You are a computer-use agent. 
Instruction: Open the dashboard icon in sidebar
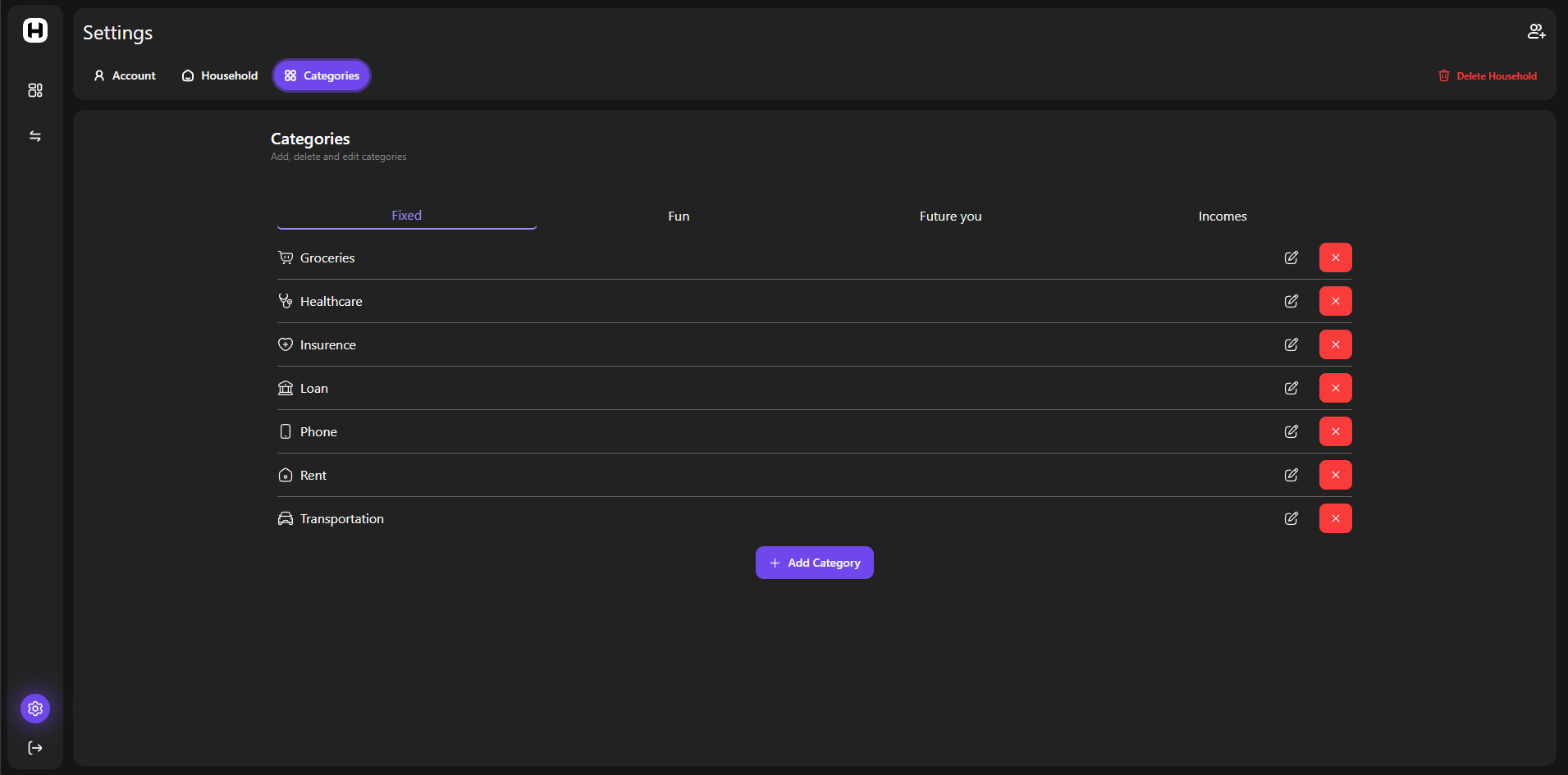coord(35,90)
